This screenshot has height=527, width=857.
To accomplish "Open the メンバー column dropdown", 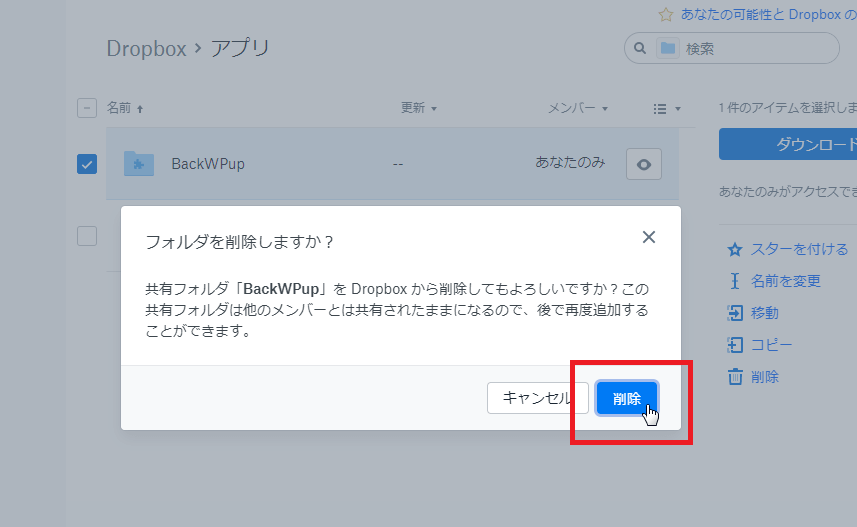I will pyautogui.click(x=577, y=108).
